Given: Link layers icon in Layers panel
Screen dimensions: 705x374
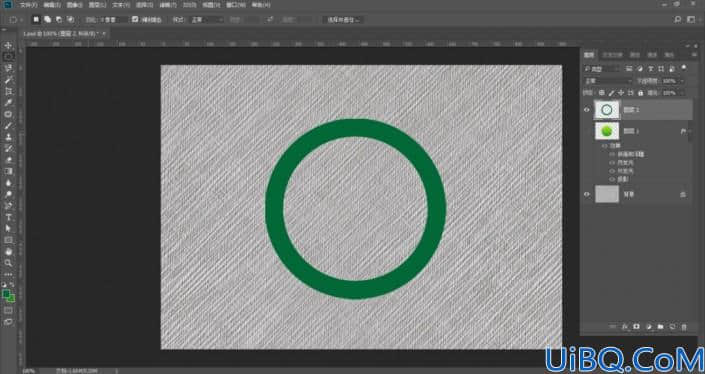Looking at the screenshot, I should (613, 327).
